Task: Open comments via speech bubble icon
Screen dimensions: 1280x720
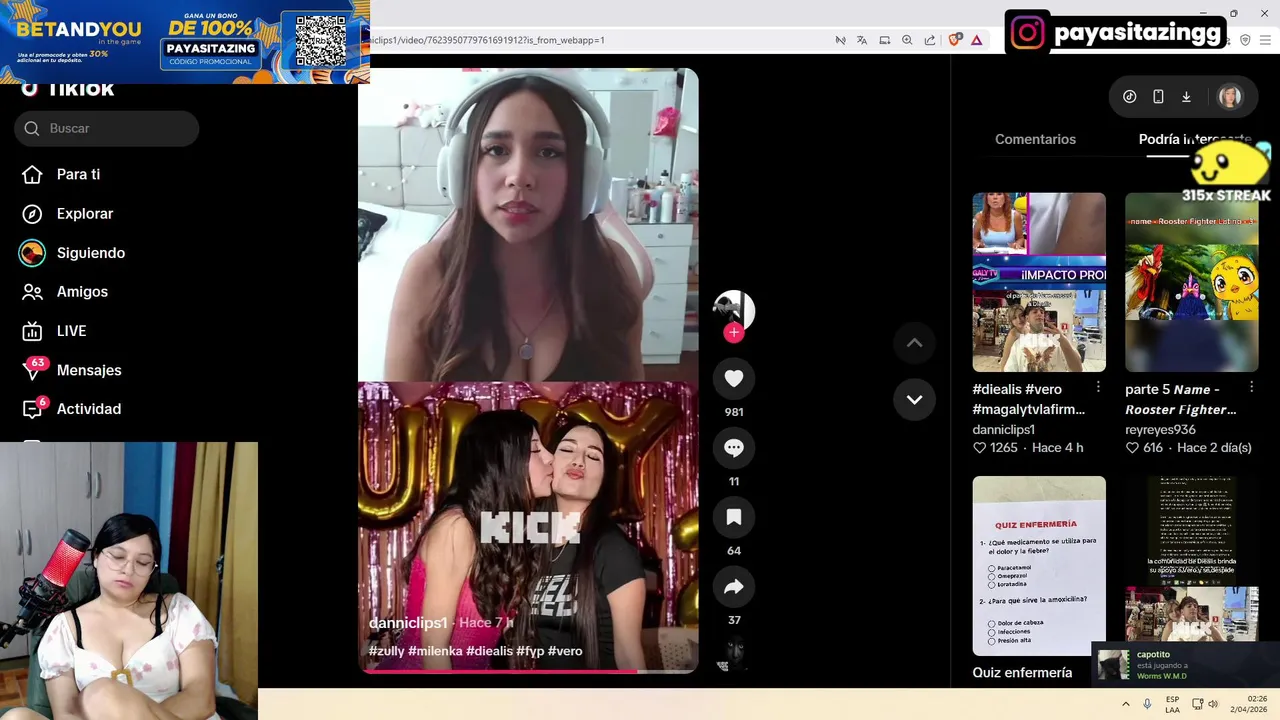Action: 734,448
